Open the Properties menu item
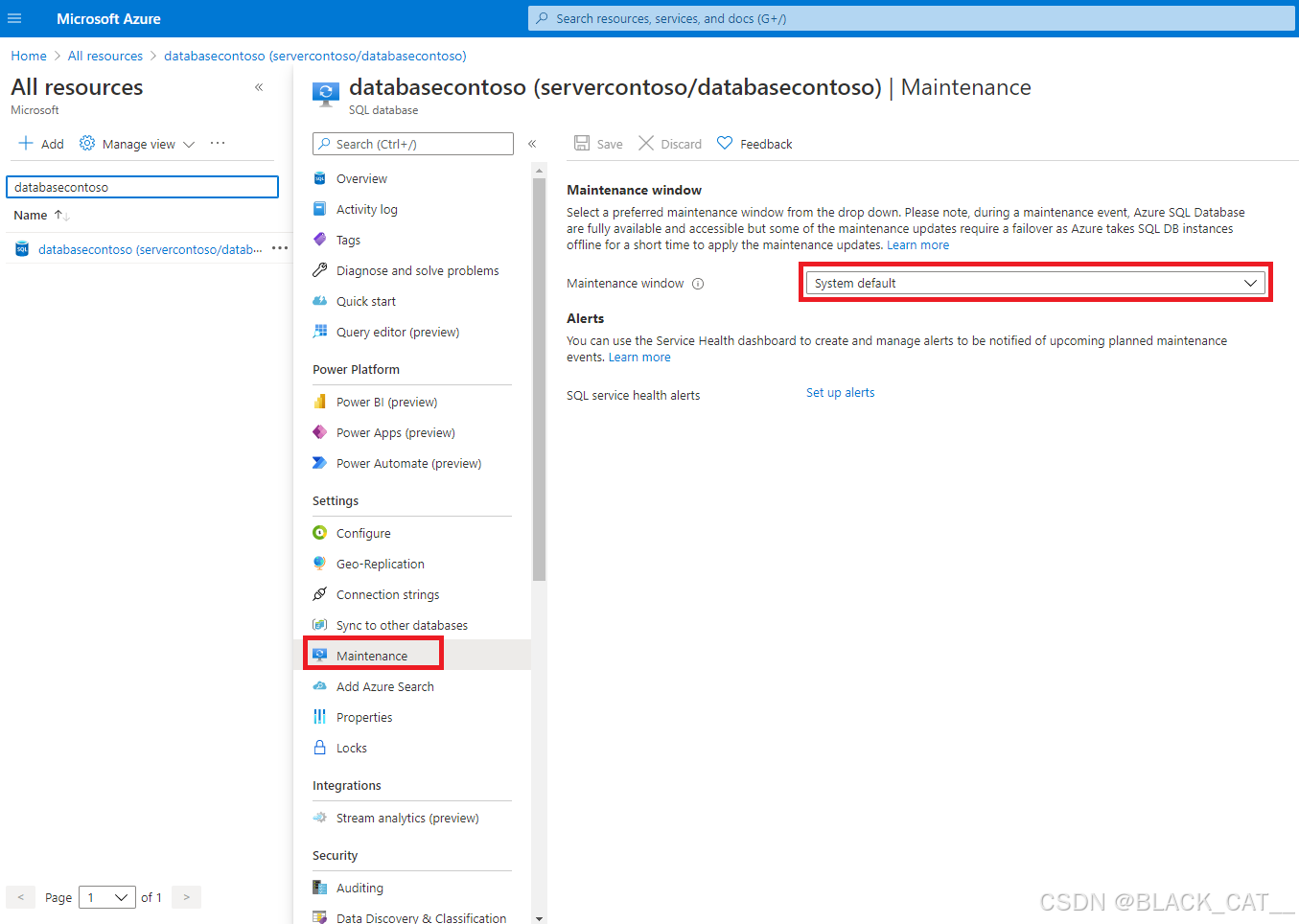This screenshot has height=924, width=1299. coord(364,717)
